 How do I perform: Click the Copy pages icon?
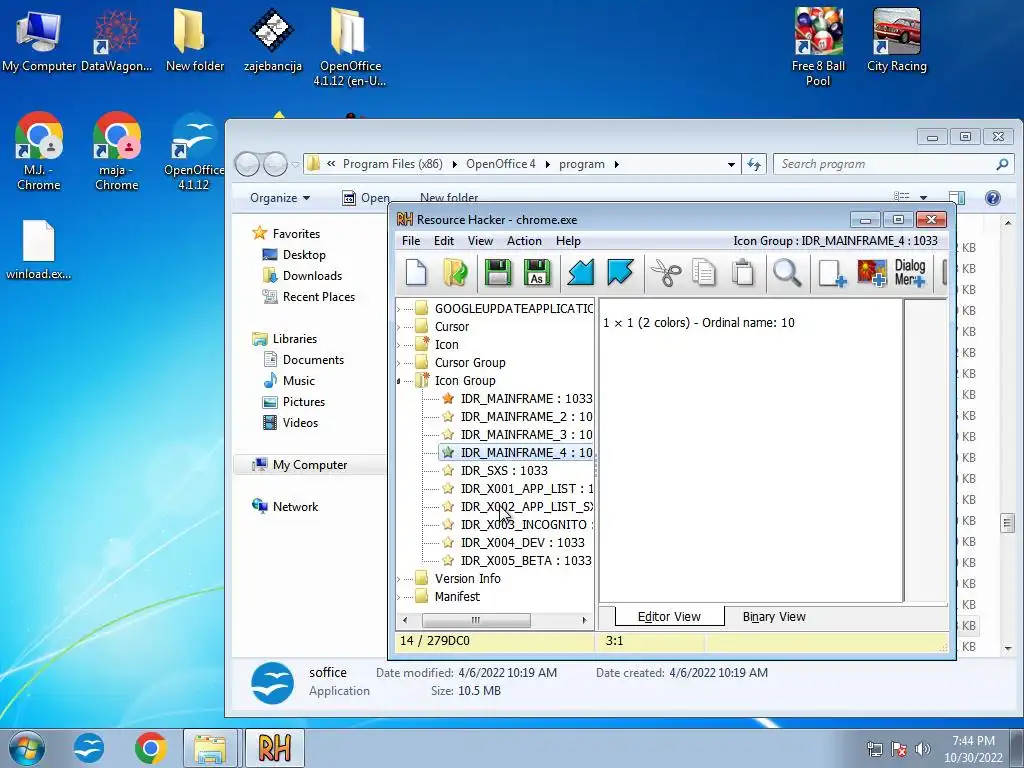[704, 272]
